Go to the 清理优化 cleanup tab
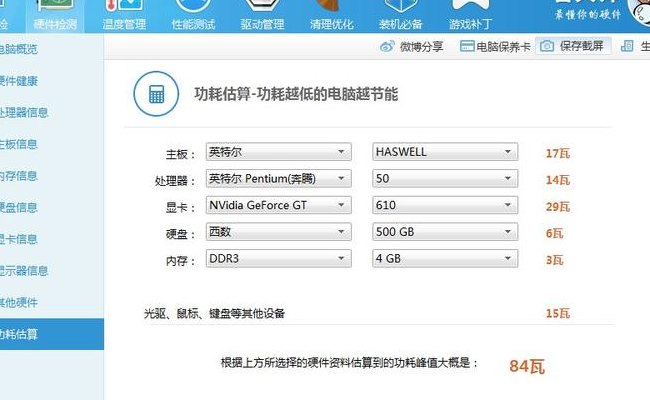 click(331, 16)
